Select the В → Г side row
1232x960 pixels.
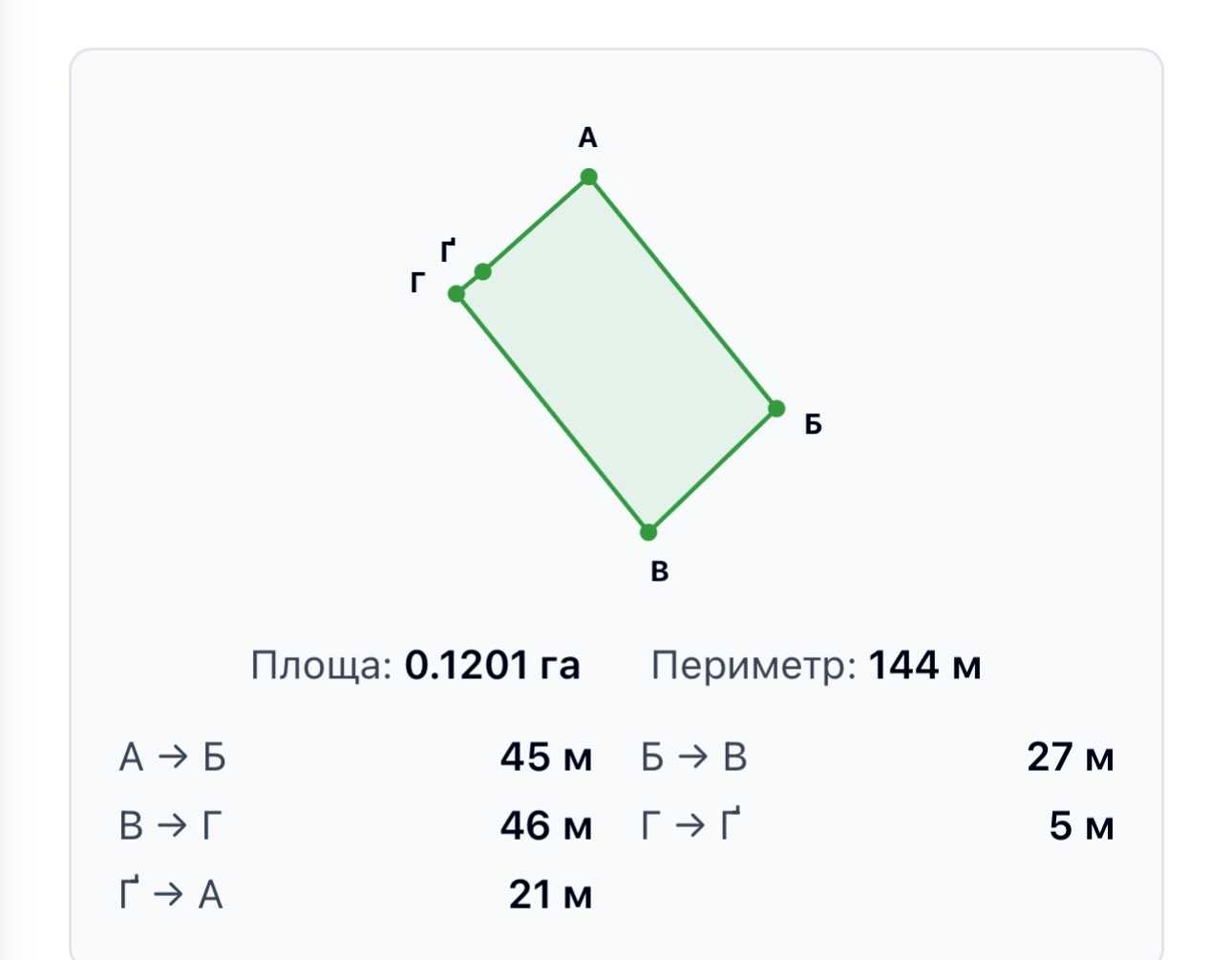[355, 825]
